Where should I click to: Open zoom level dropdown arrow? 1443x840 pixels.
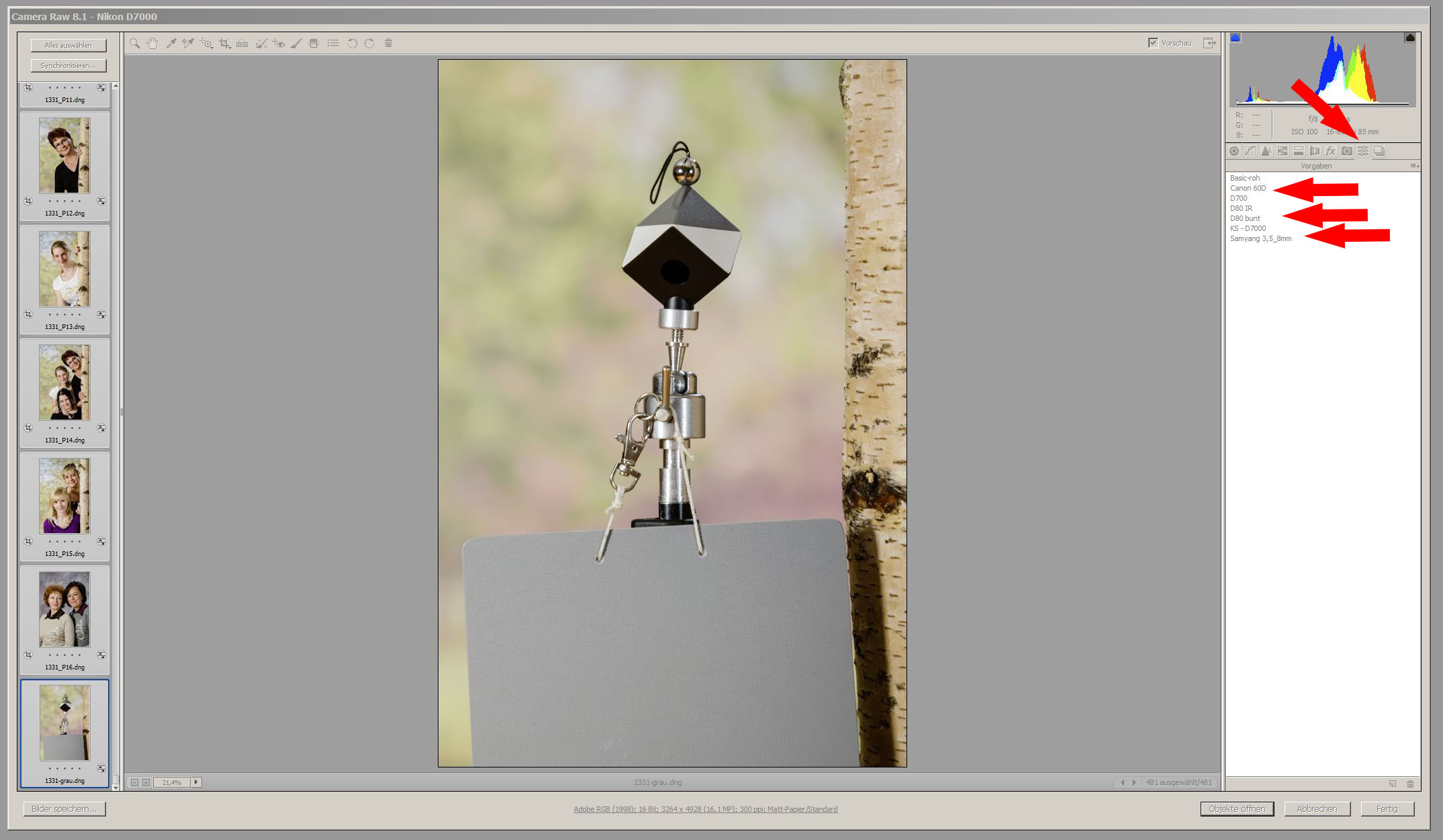pyautogui.click(x=196, y=782)
